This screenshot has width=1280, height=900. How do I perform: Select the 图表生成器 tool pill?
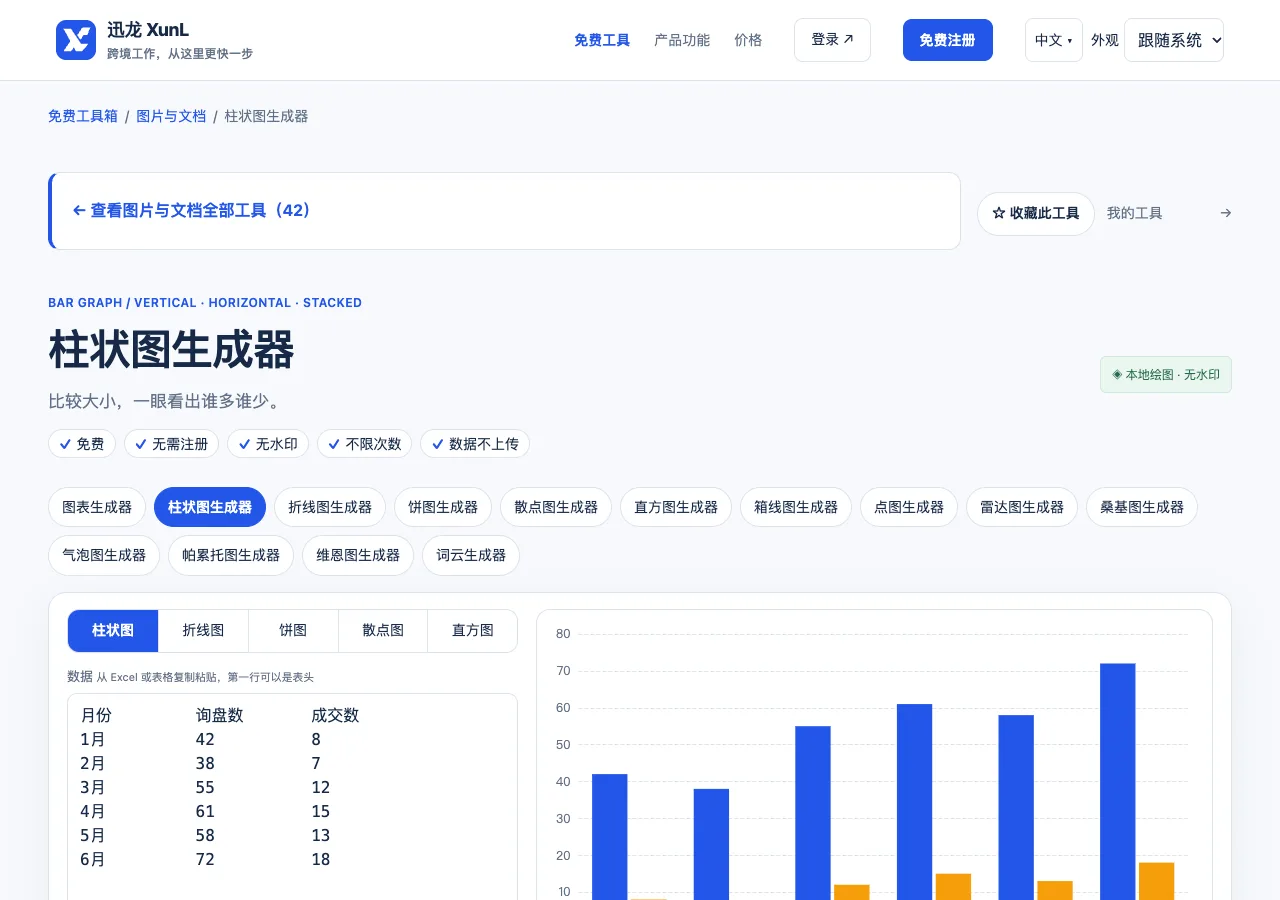tap(97, 507)
